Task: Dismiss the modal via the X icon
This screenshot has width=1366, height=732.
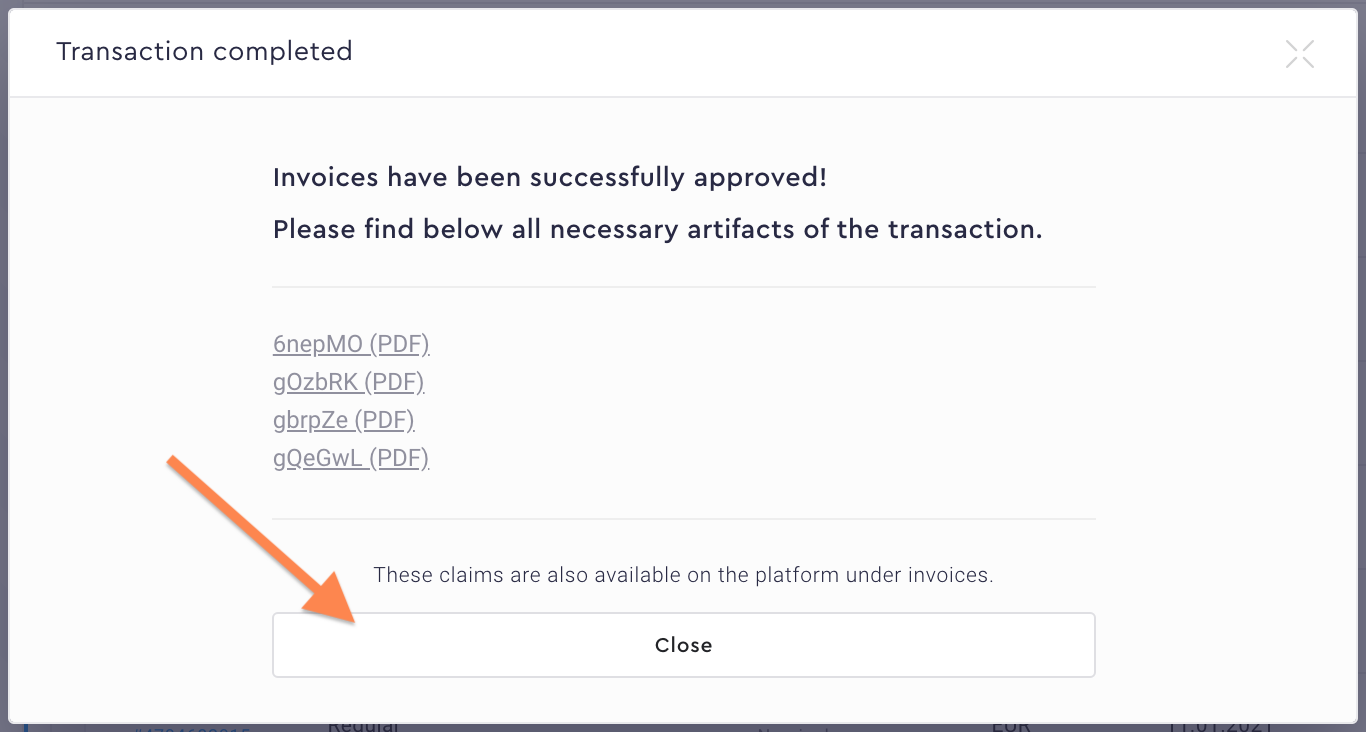Action: click(1299, 53)
